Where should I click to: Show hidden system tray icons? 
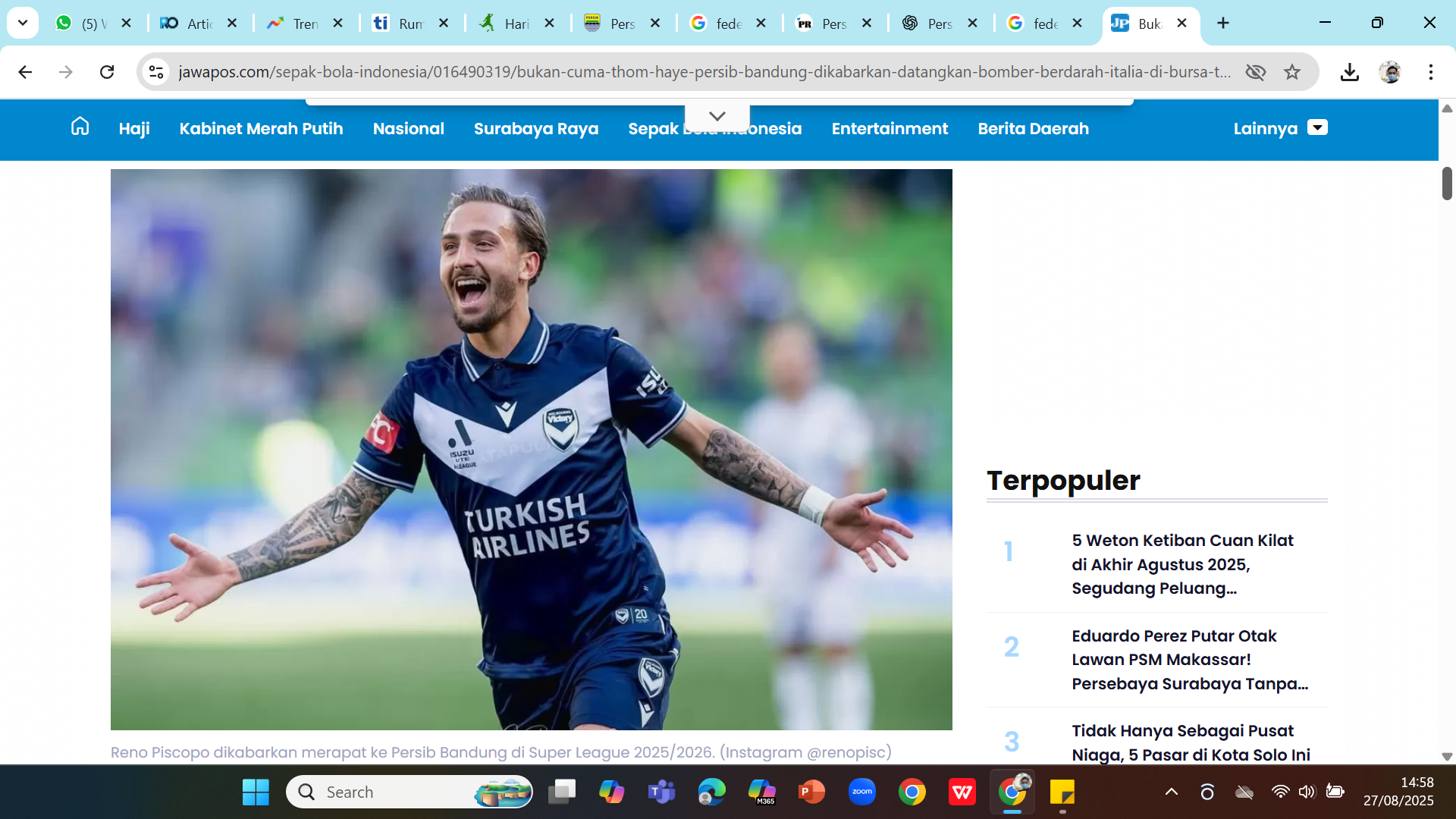pos(1172,792)
